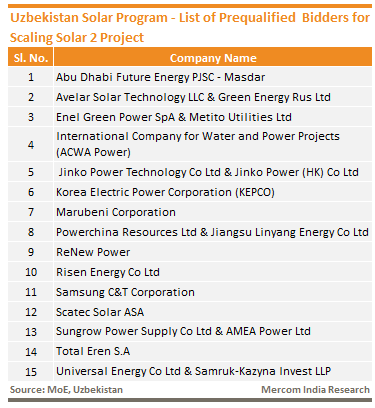The image size is (375, 408).
Task: Click the 'Mercom India Research' credit
Action: (315, 390)
